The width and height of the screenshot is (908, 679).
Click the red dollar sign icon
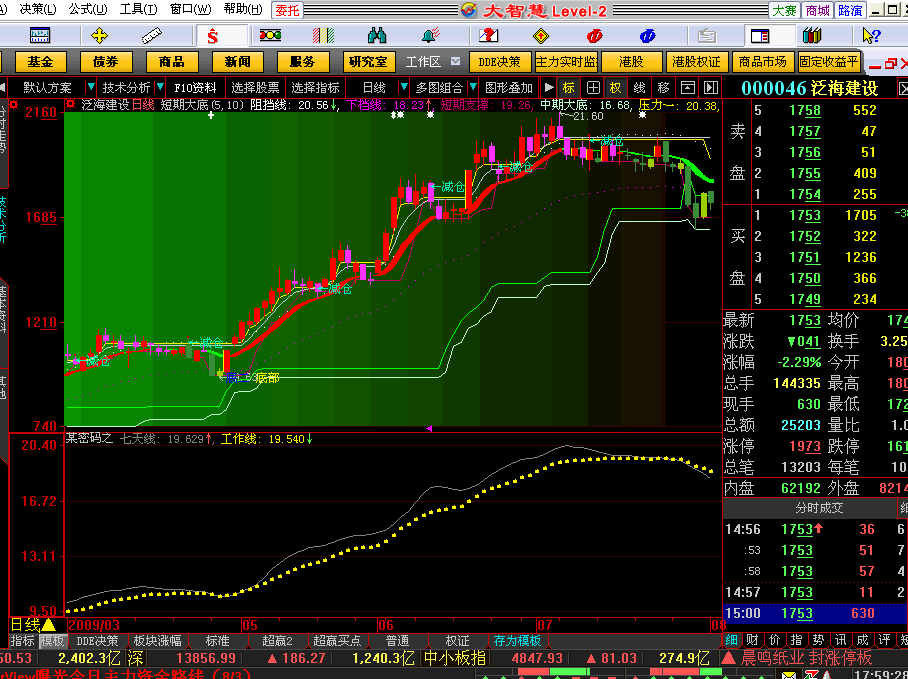(213, 36)
